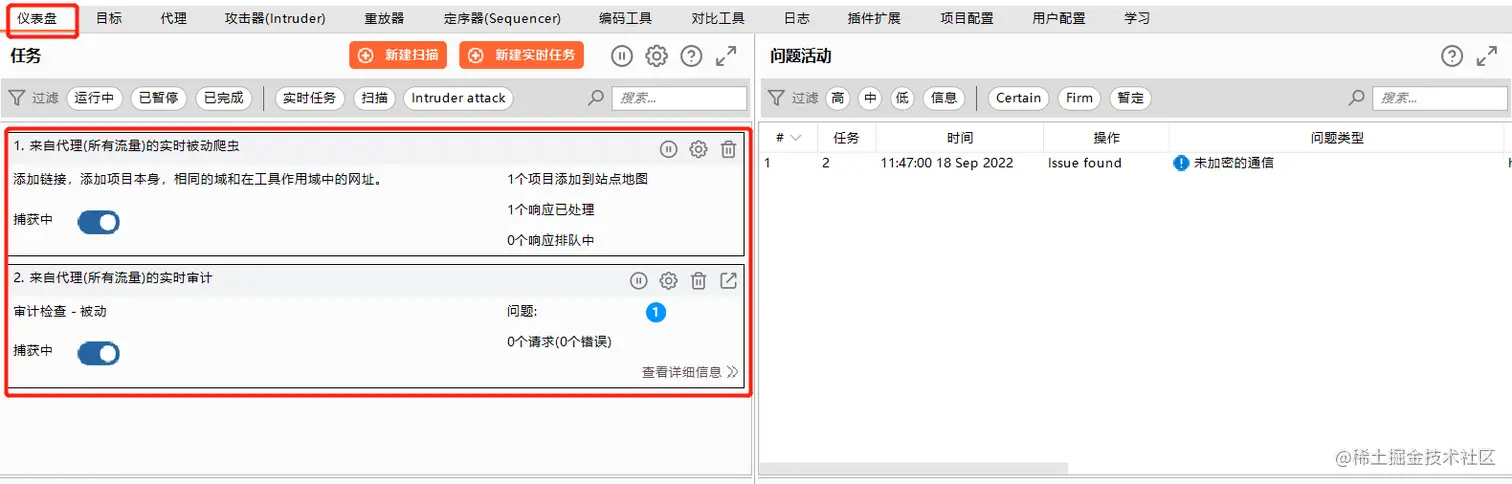The height and width of the screenshot is (484, 1512).
Task: Toggle 捕获中 switch for task 1 被动爬虫
Action: click(x=98, y=222)
